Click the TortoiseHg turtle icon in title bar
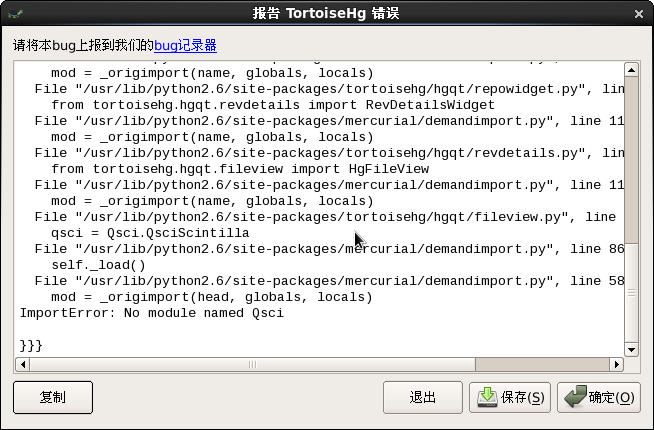The width and height of the screenshot is (654, 430). [x=15, y=14]
